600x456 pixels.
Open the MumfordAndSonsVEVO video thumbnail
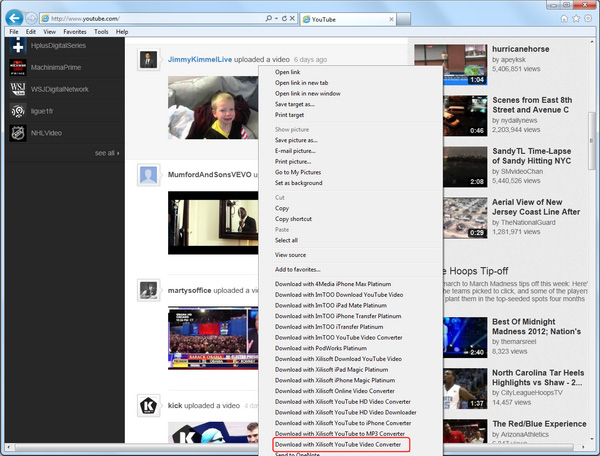click(213, 223)
